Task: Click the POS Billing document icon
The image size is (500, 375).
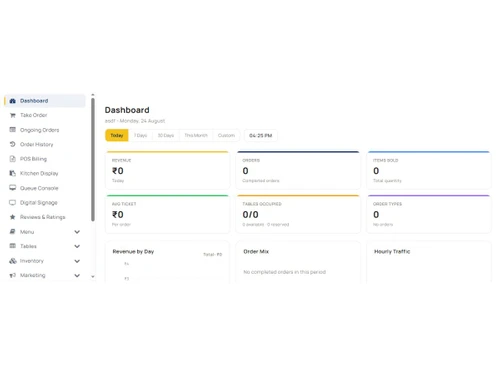Action: coord(13,159)
